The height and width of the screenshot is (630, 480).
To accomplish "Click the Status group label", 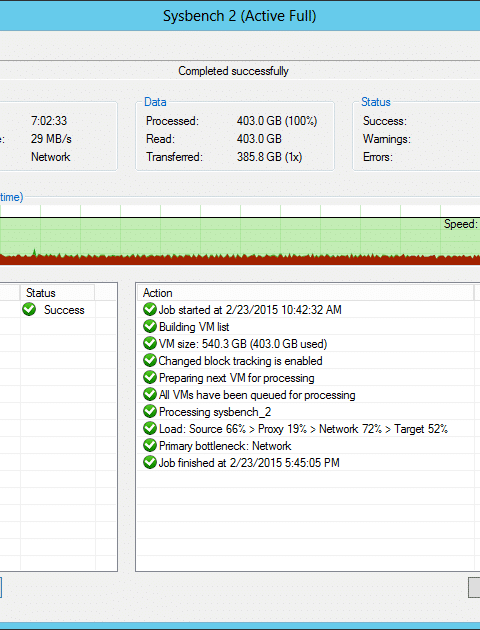I will click(x=376, y=102).
